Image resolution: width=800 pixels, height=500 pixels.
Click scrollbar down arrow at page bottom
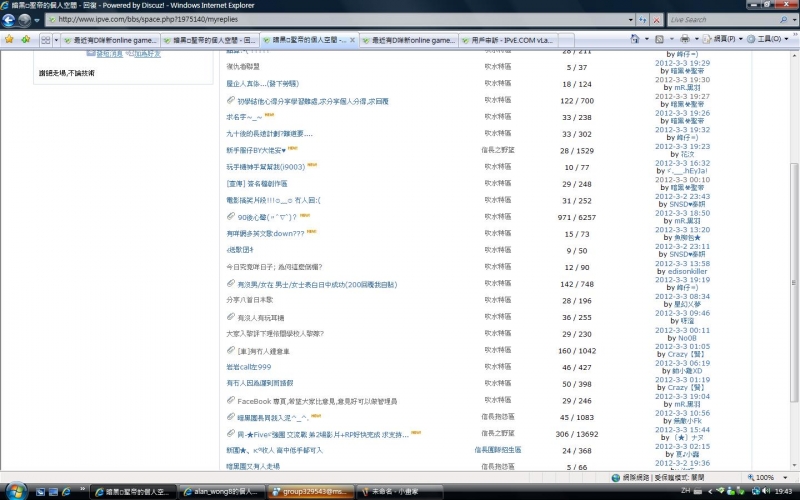794,465
